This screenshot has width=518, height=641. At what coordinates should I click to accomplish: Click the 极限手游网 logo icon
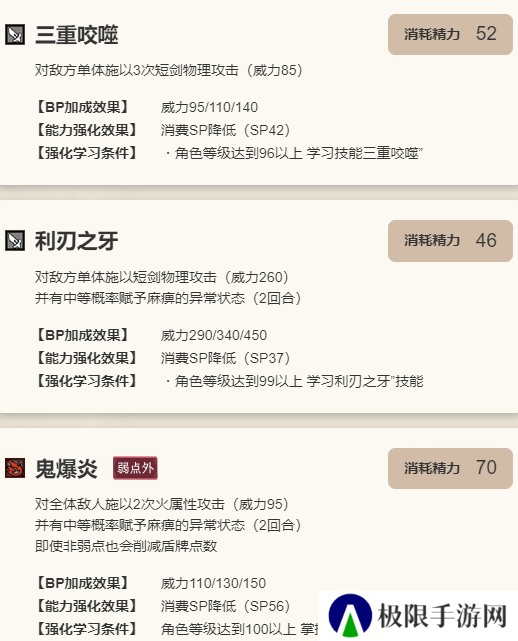tap(350, 615)
